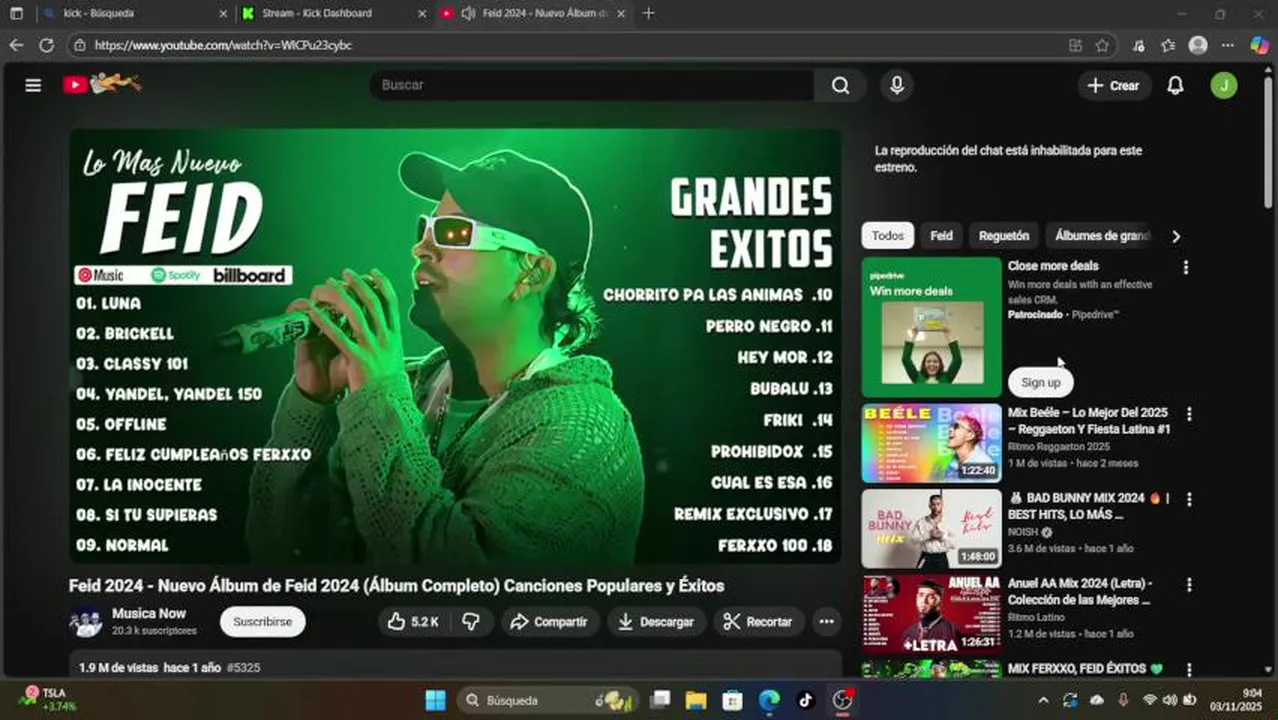Viewport: 1278px width, 720px height.
Task: Click the taskbar Búsqueda search box
Action: 548,700
